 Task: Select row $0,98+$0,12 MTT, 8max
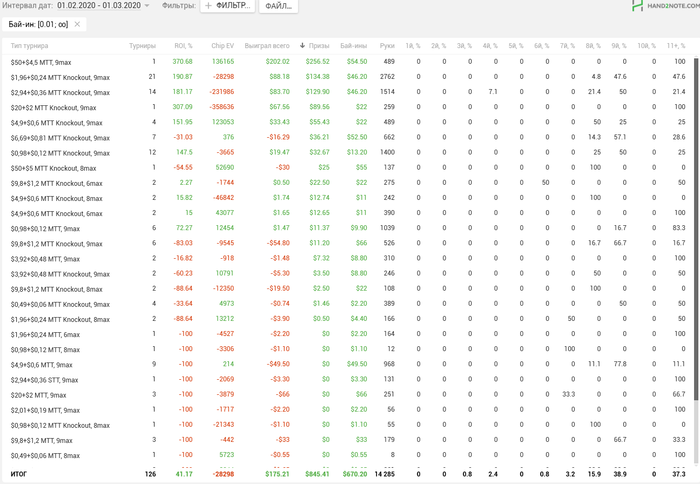348,350
